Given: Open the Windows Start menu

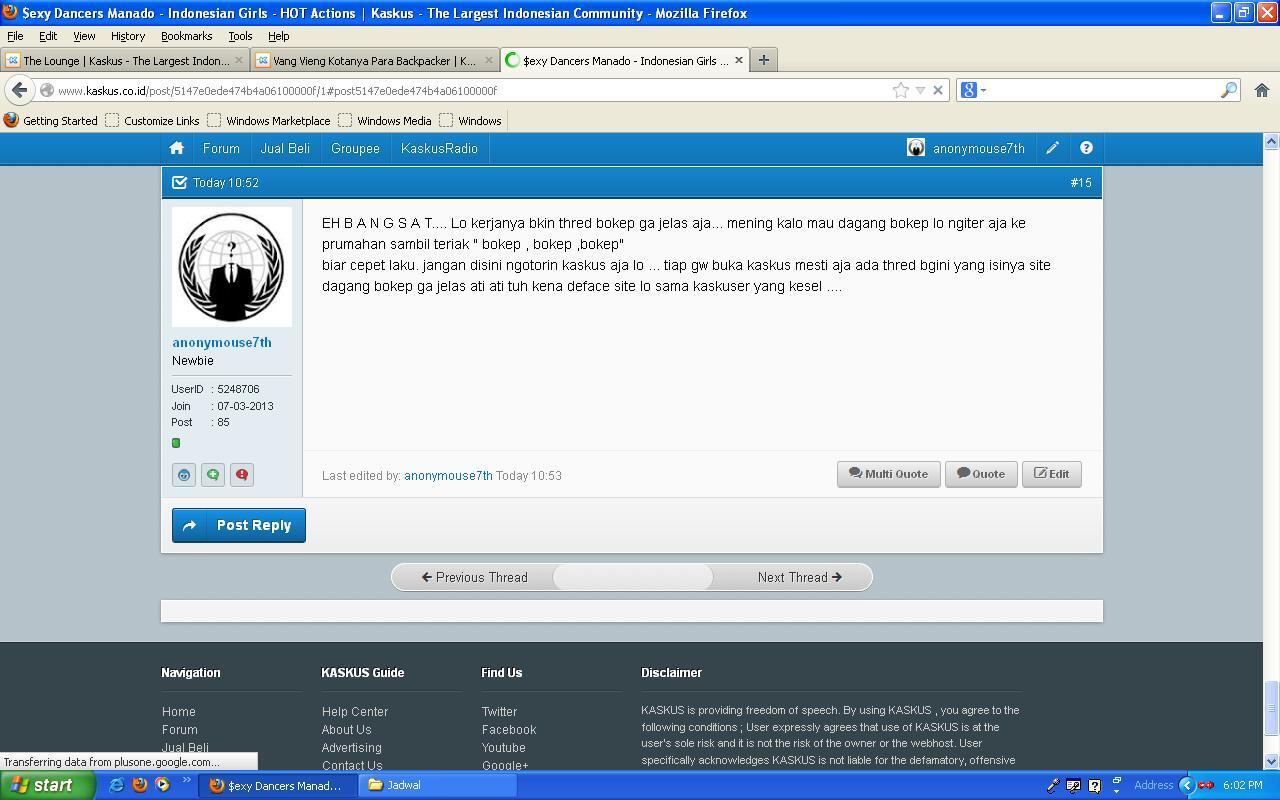Looking at the screenshot, I should [x=47, y=785].
